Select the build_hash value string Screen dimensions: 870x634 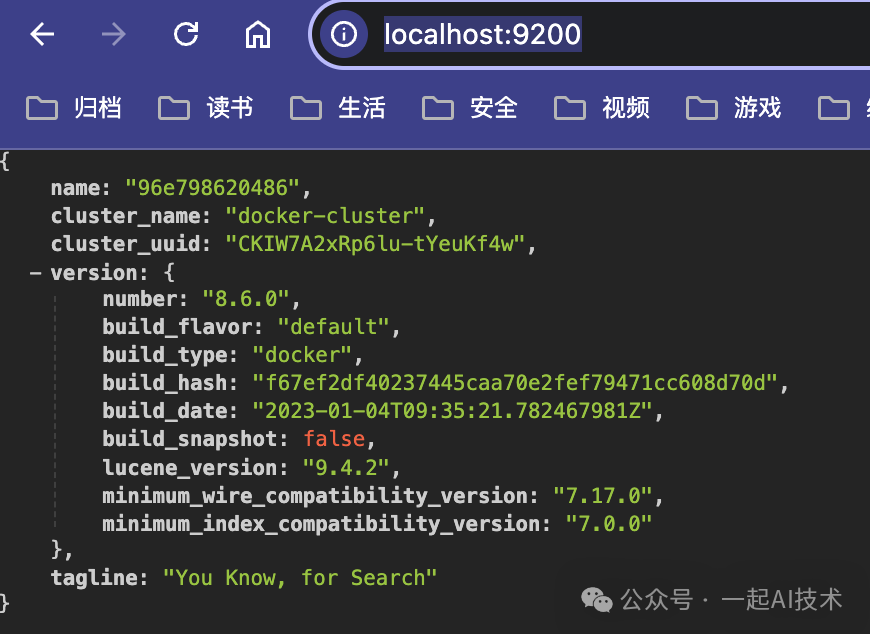(x=515, y=383)
